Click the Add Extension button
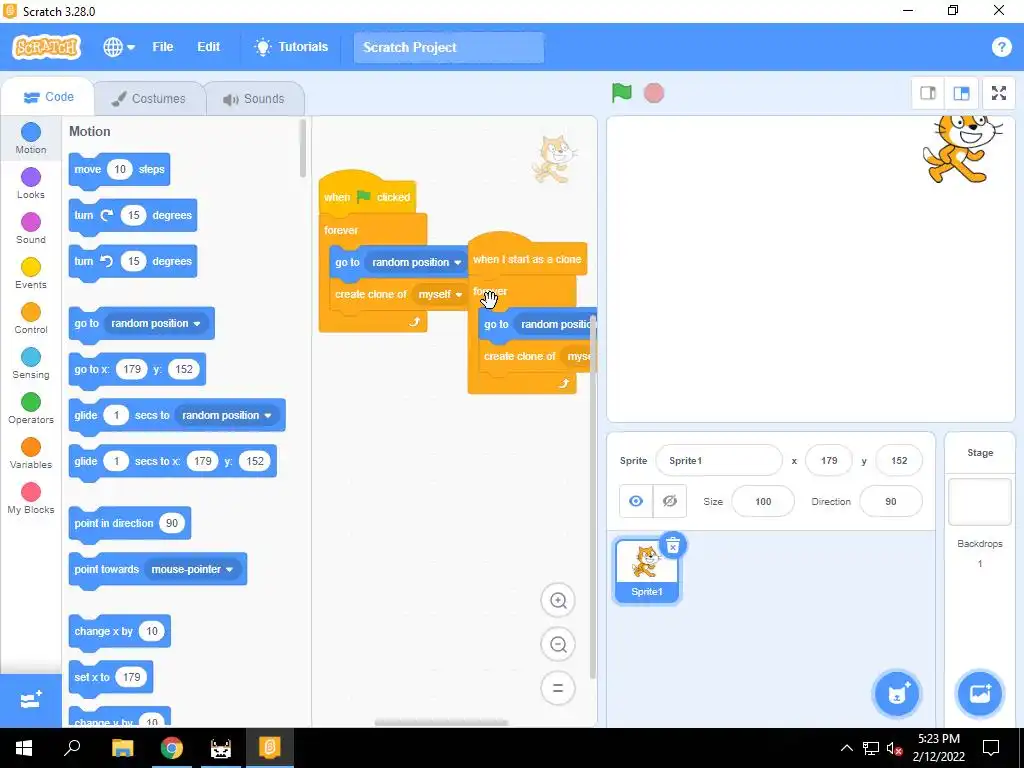The width and height of the screenshot is (1024, 768). 31,701
